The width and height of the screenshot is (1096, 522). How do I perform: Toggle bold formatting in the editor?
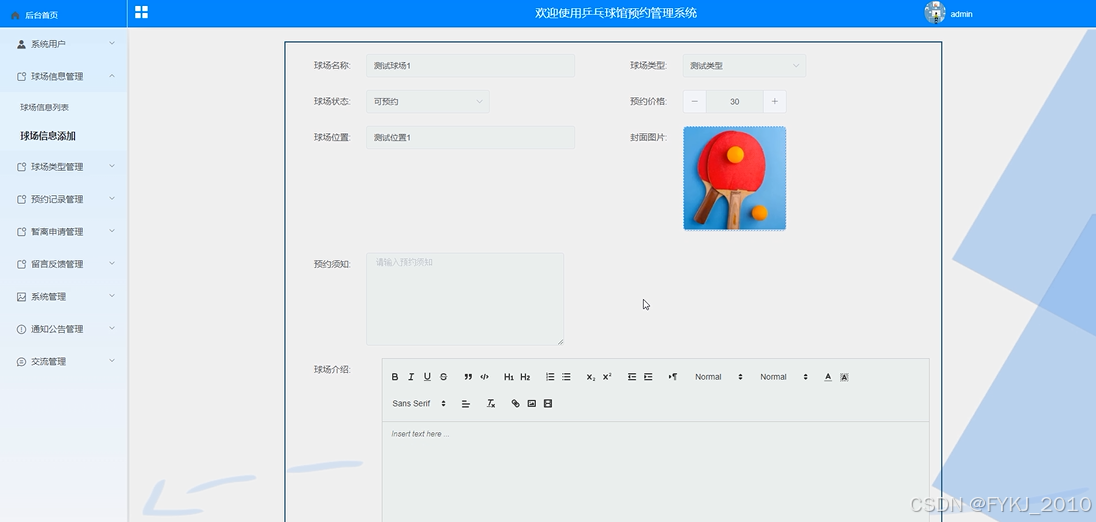(x=394, y=377)
